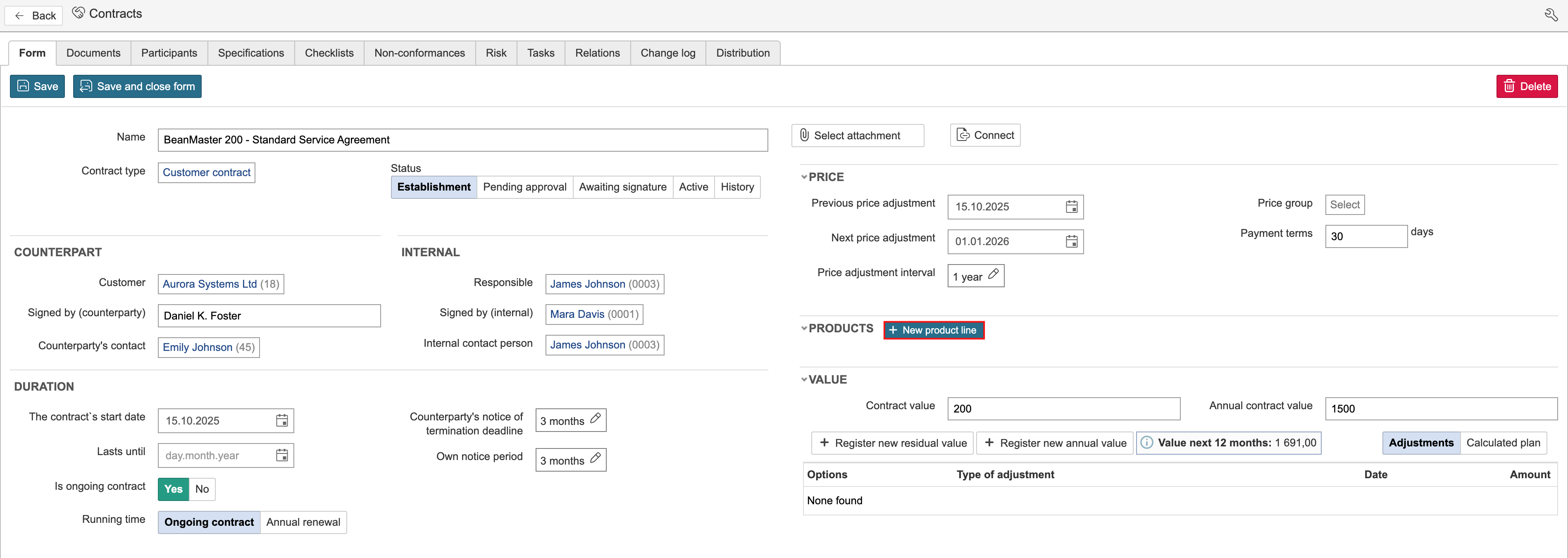
Task: Collapse the PRODUCTS section
Action: 804,328
